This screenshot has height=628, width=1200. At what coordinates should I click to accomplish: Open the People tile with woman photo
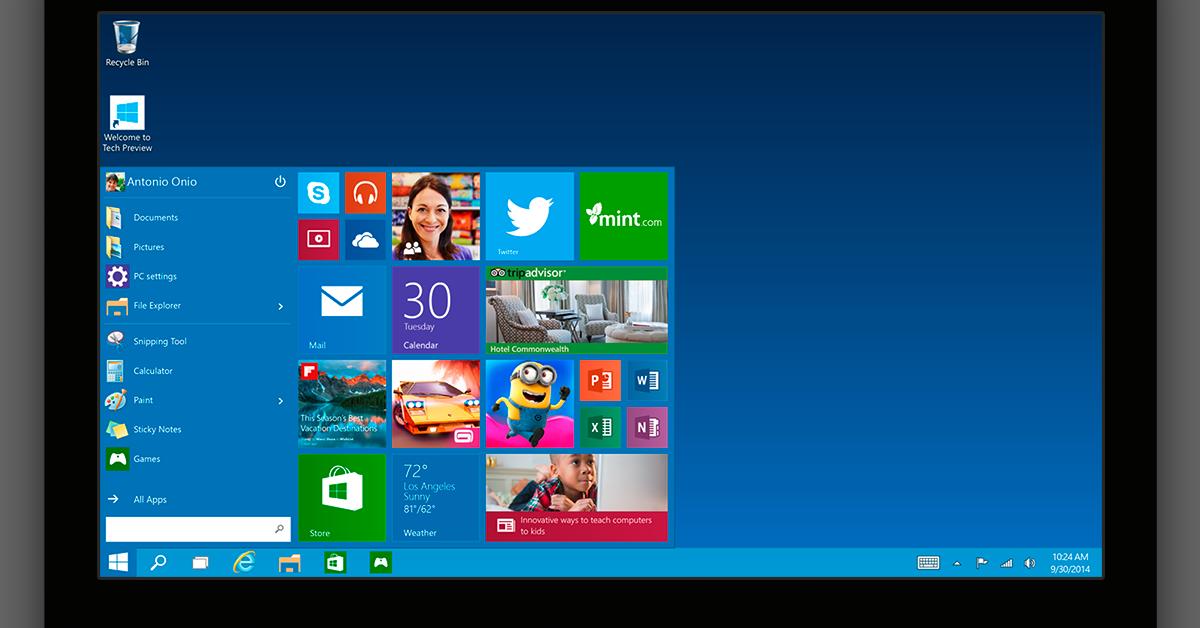[435, 216]
